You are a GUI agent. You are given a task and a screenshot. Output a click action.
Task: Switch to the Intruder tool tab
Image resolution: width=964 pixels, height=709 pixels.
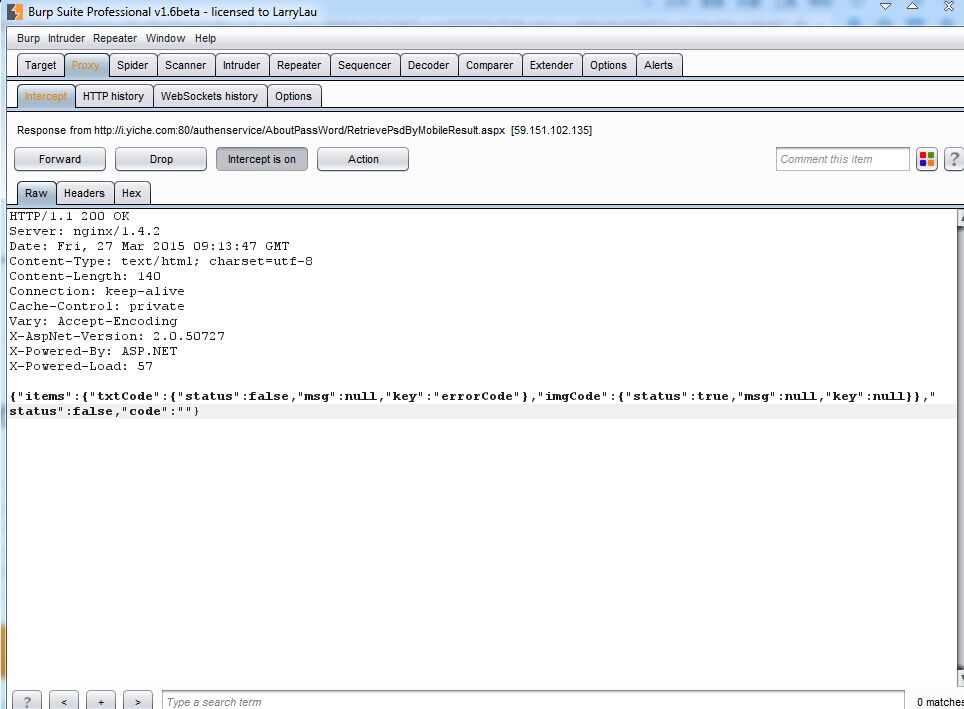pos(242,65)
